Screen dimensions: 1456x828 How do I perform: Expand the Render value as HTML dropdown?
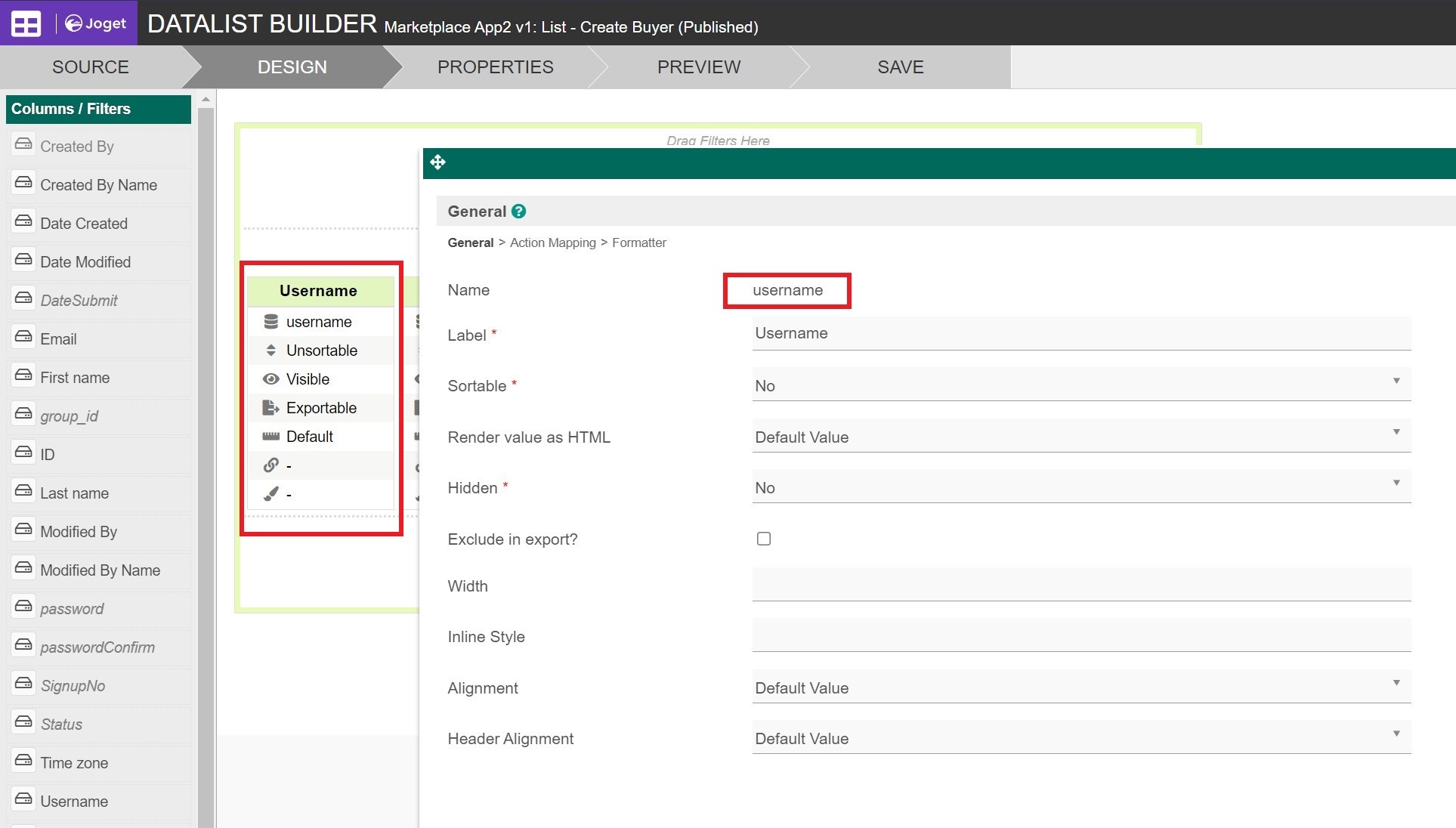click(x=1080, y=437)
